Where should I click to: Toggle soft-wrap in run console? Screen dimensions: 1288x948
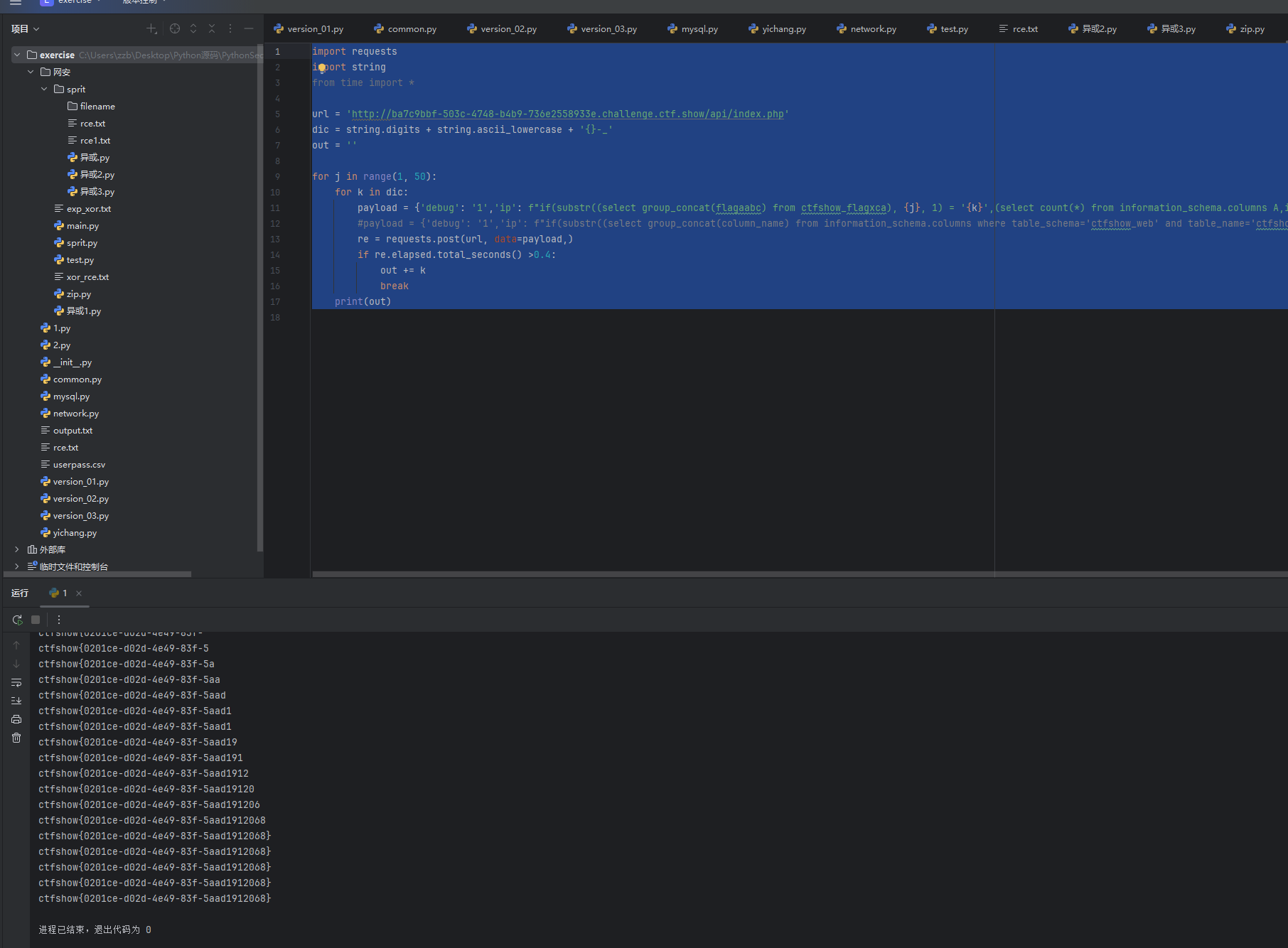(x=16, y=682)
